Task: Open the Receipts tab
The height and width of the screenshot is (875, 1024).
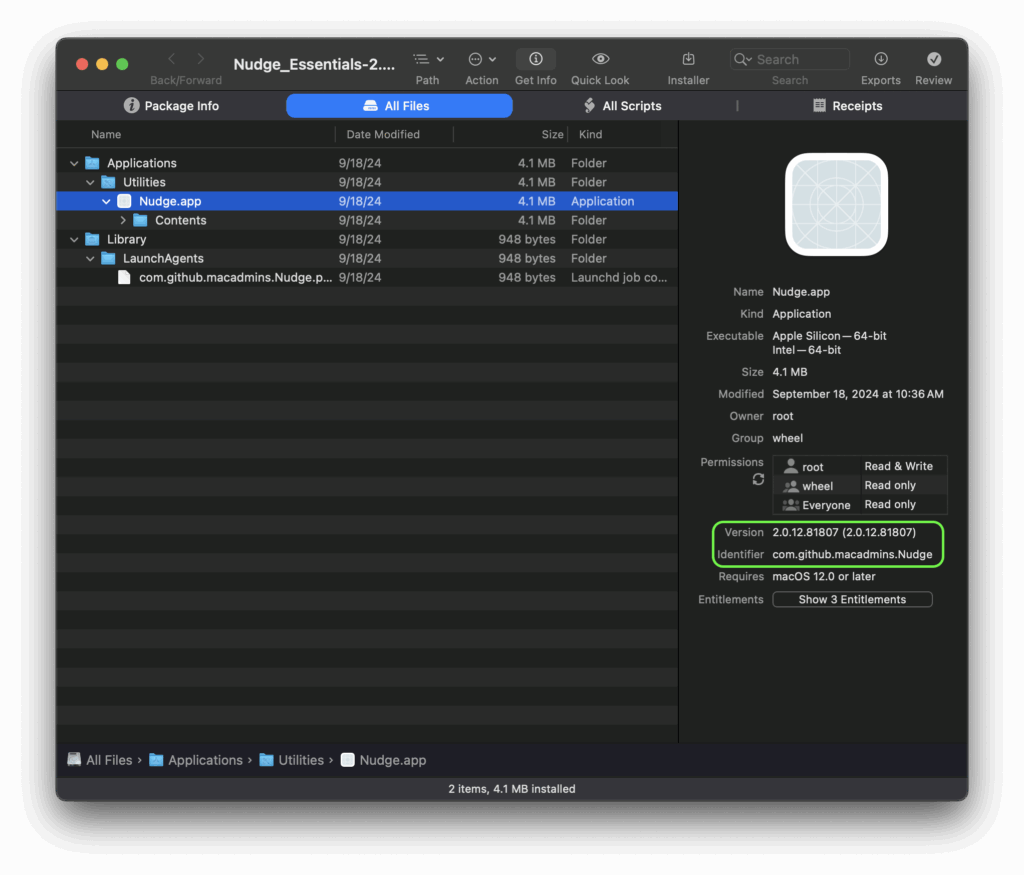Action: pos(847,106)
